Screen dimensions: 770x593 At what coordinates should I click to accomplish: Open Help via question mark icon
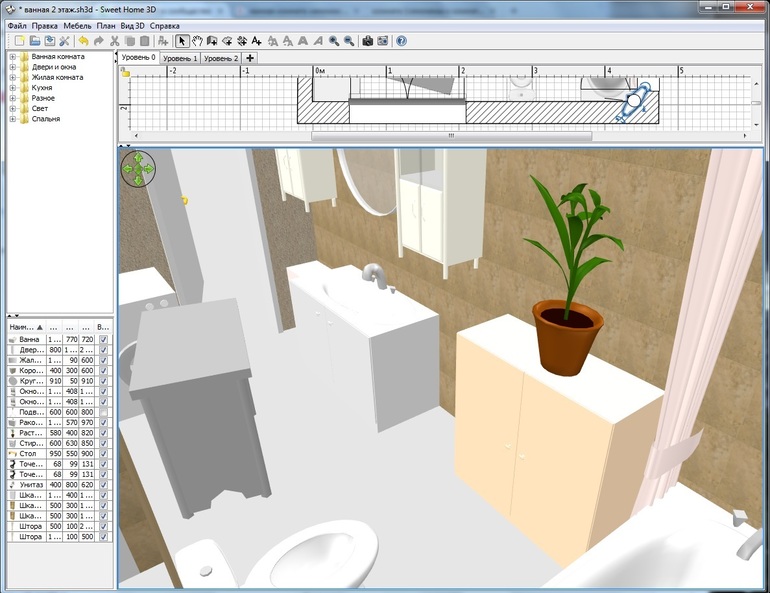tap(402, 41)
